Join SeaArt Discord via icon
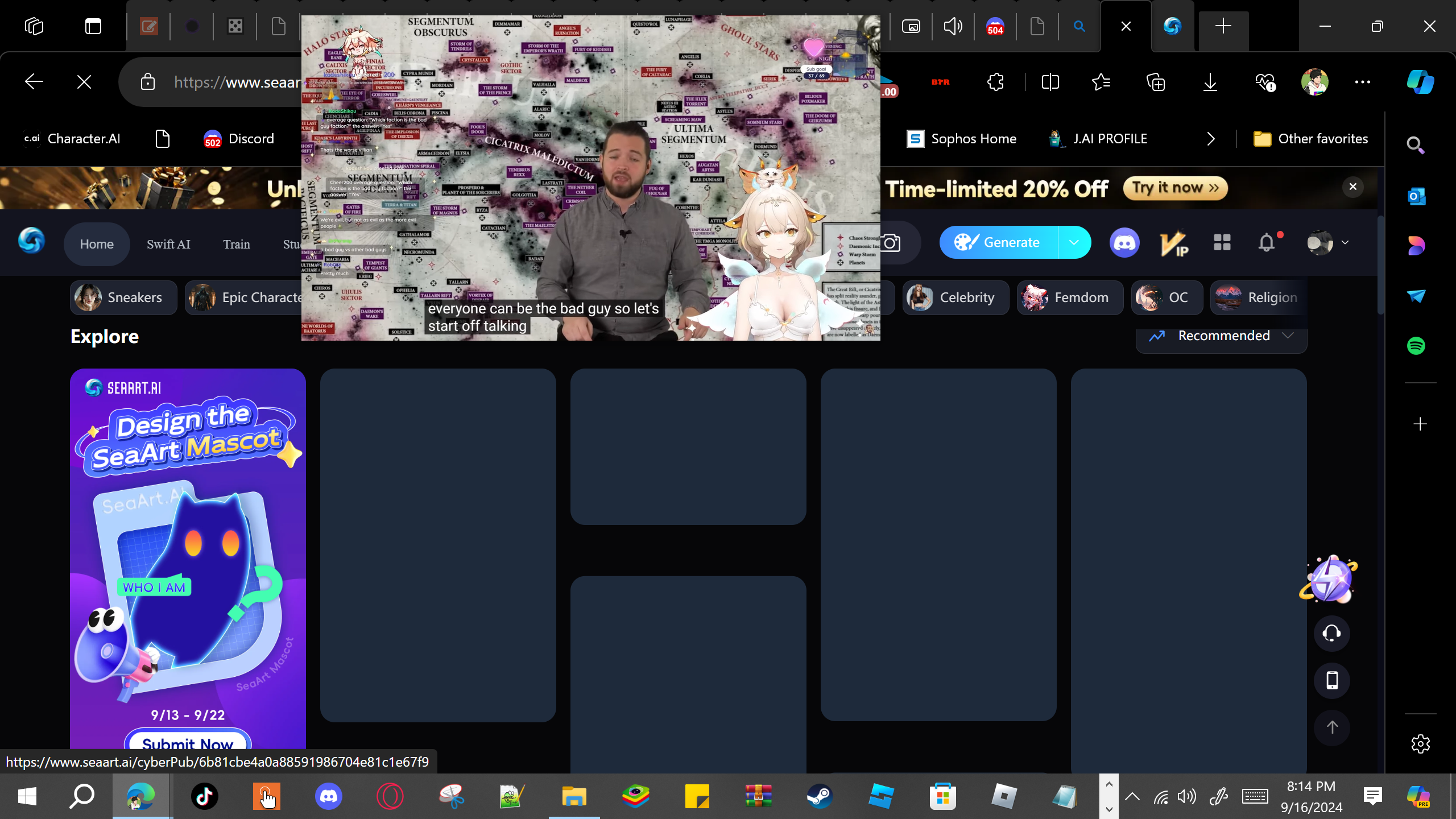 point(1124,243)
